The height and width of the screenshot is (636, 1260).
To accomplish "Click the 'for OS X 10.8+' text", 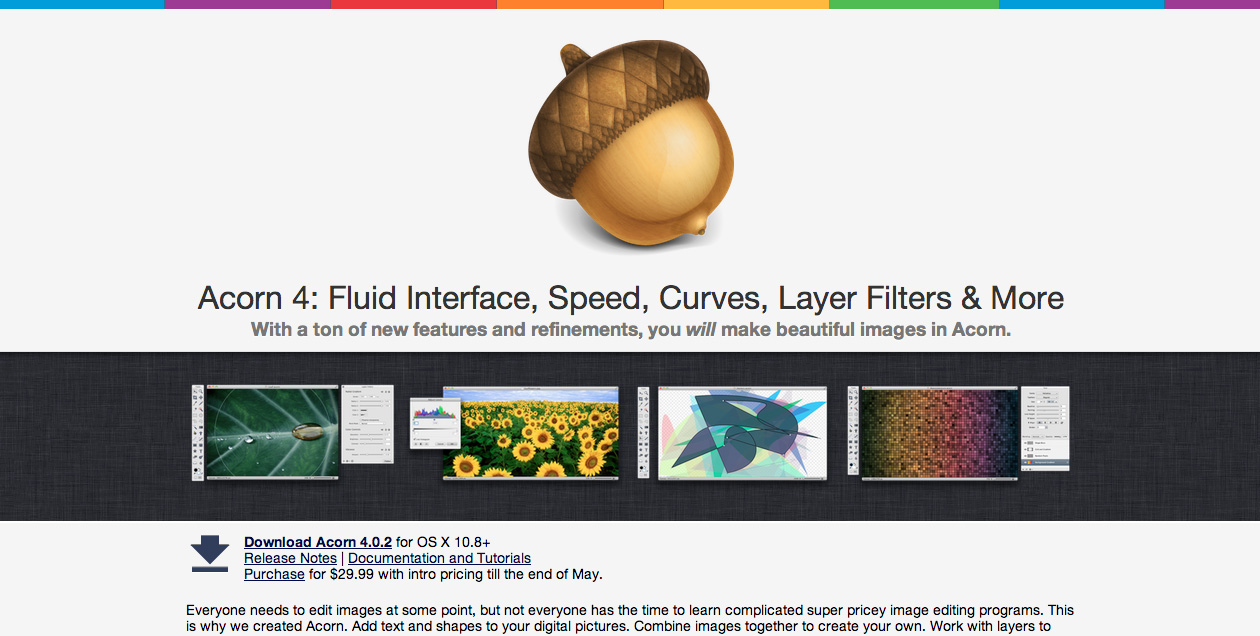I will pyautogui.click(x=443, y=542).
